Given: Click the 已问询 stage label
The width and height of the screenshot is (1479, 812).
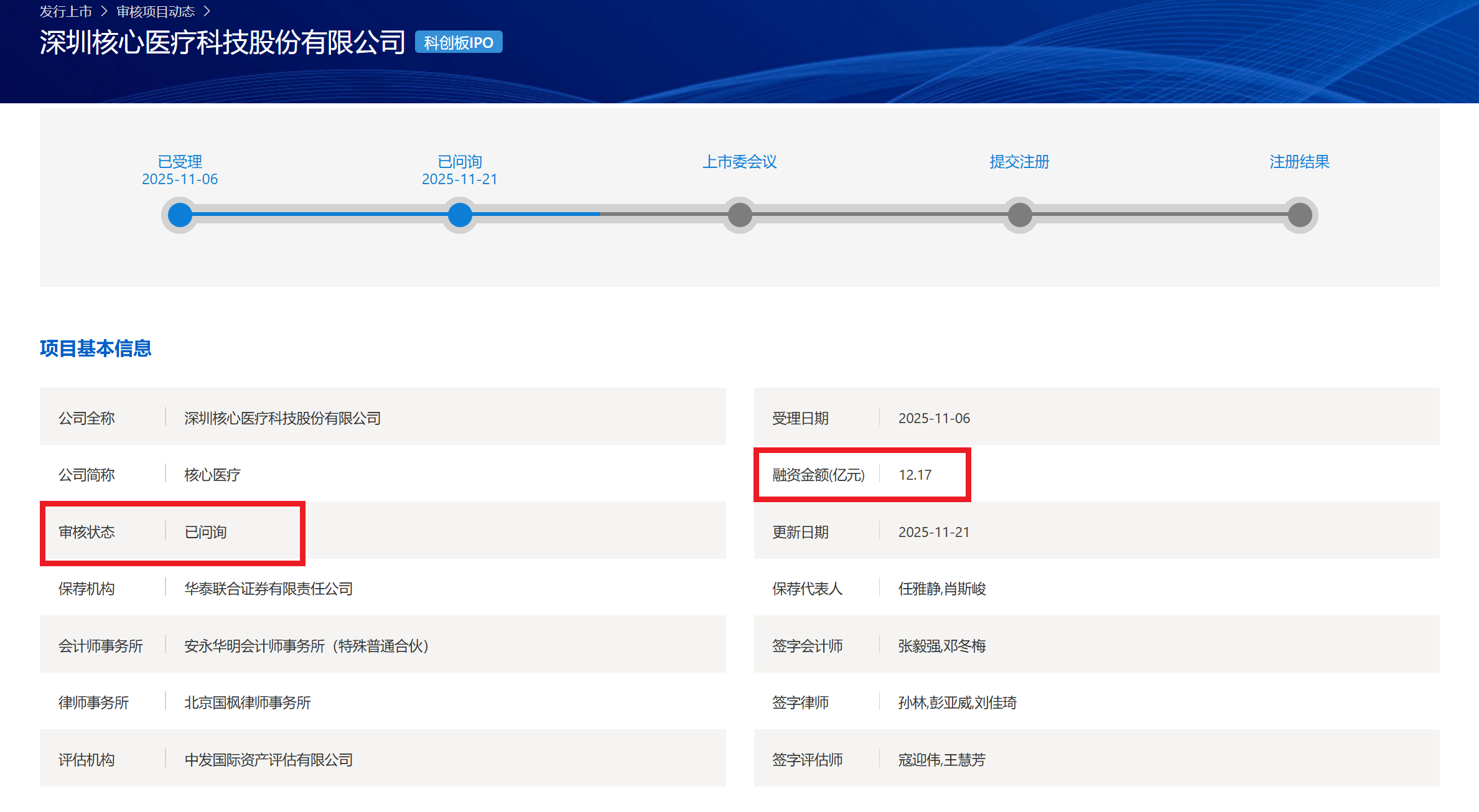Looking at the screenshot, I should [x=460, y=162].
